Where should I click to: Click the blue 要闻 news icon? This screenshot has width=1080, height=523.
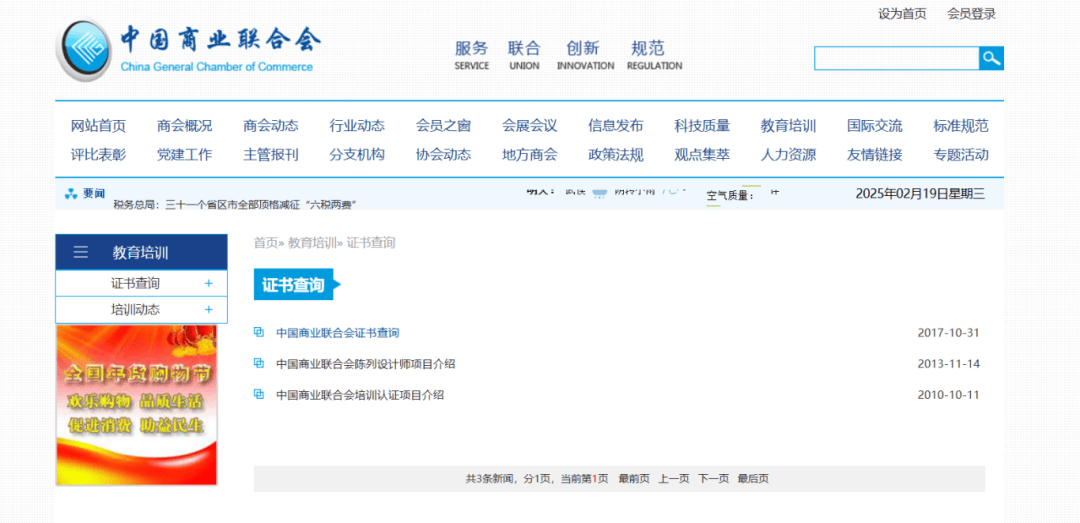point(71,194)
